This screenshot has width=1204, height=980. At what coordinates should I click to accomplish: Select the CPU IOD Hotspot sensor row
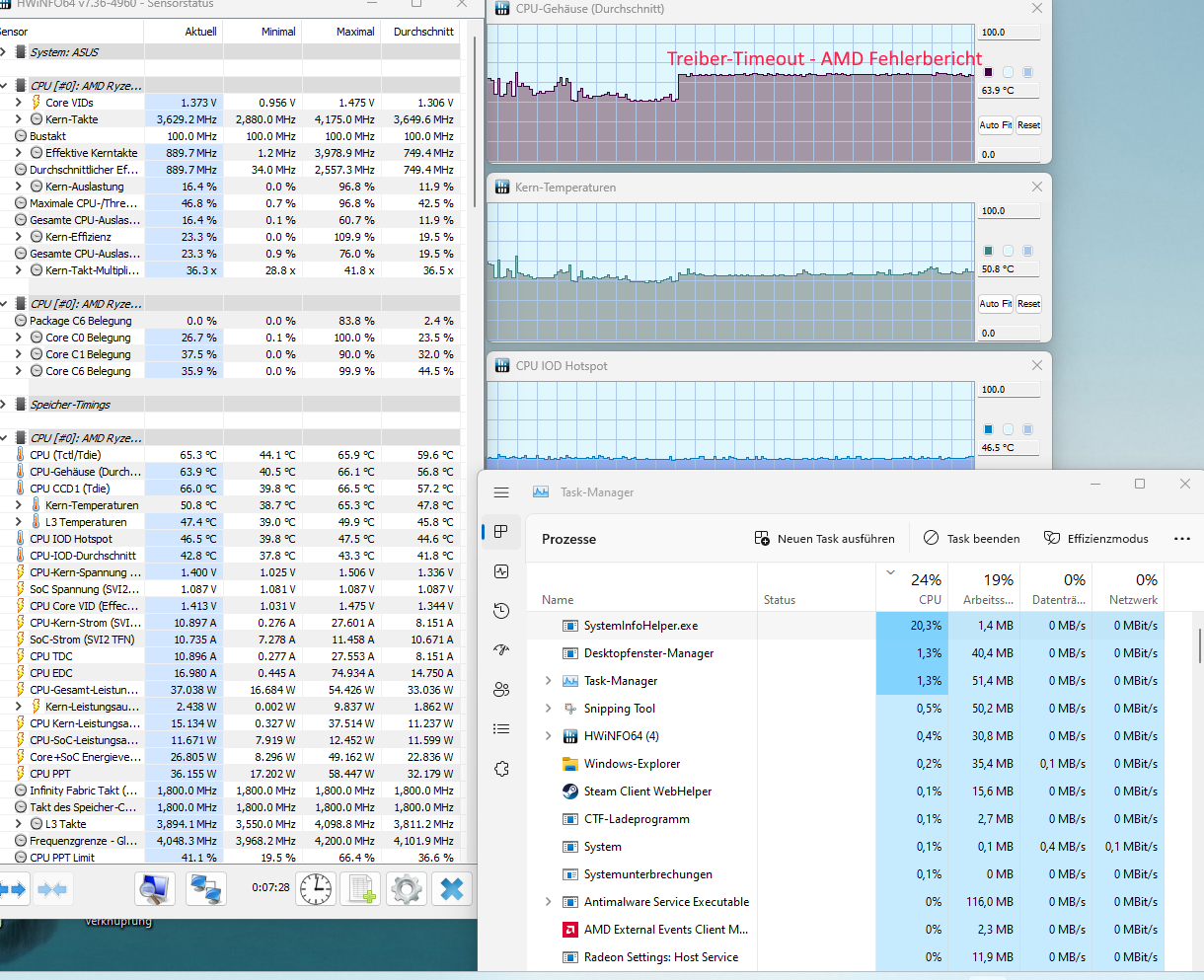[230, 539]
